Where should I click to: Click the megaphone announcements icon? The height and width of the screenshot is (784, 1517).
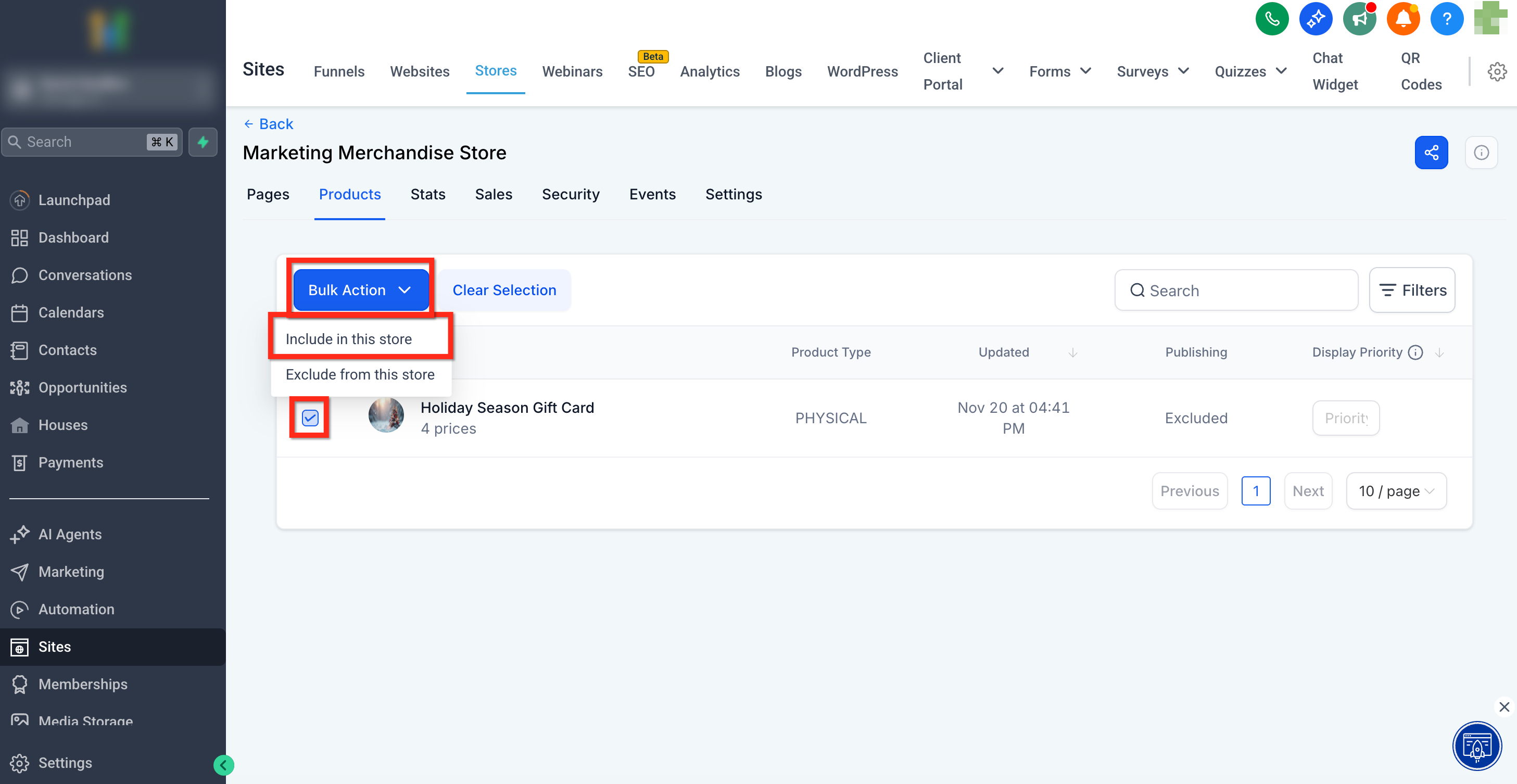click(1359, 19)
